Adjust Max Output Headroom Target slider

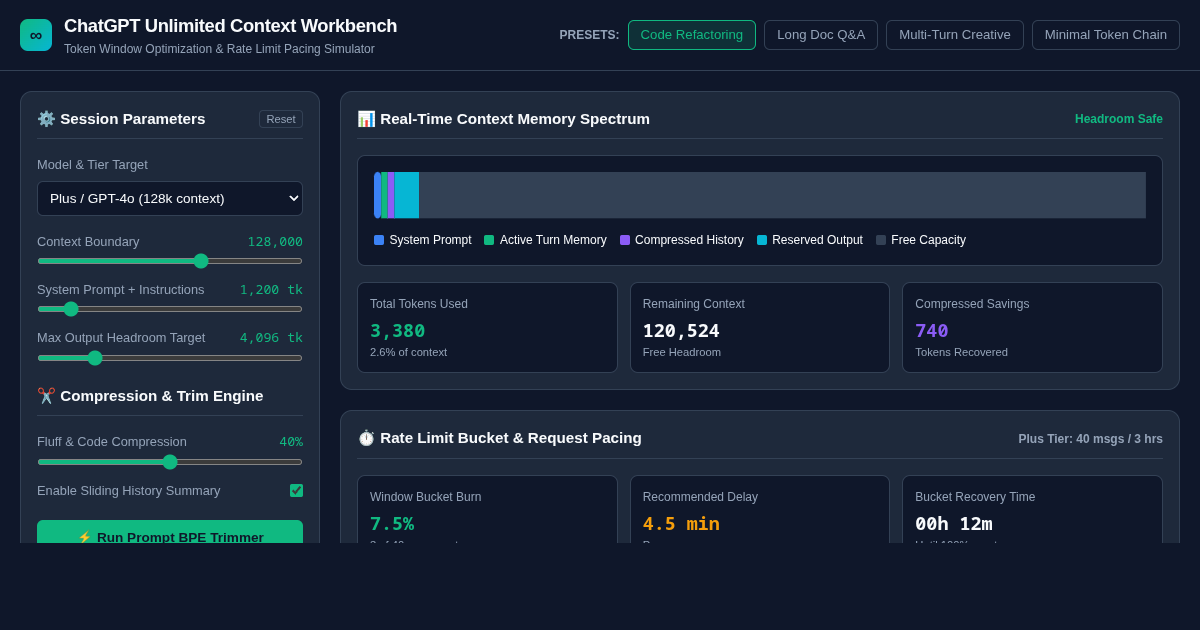[x=170, y=357]
